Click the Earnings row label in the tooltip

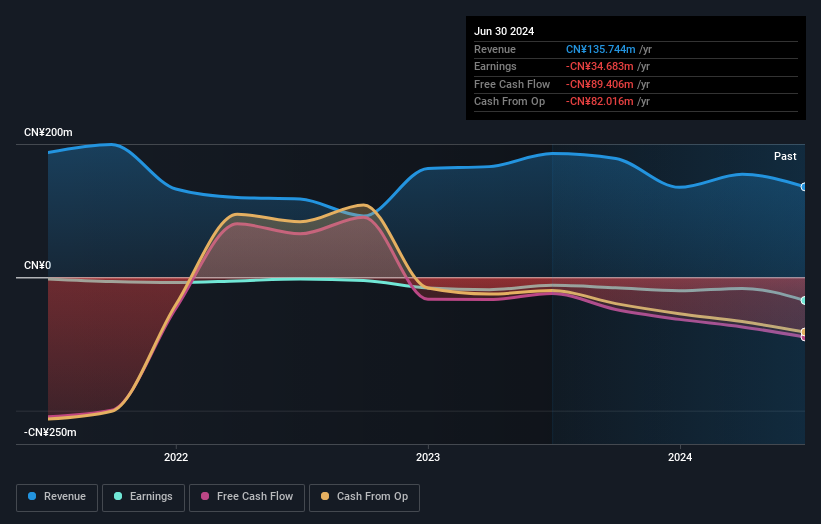coord(495,66)
